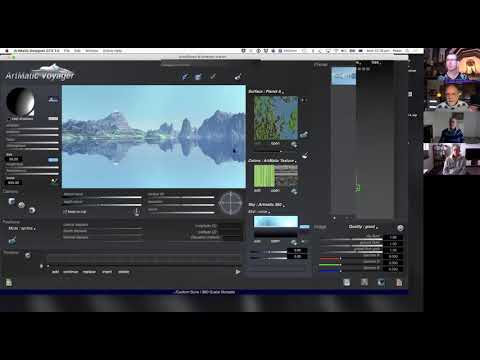Viewport: 480px width, 360px height.
Task: Click the sky gradient thumbnail
Action: point(276,227)
